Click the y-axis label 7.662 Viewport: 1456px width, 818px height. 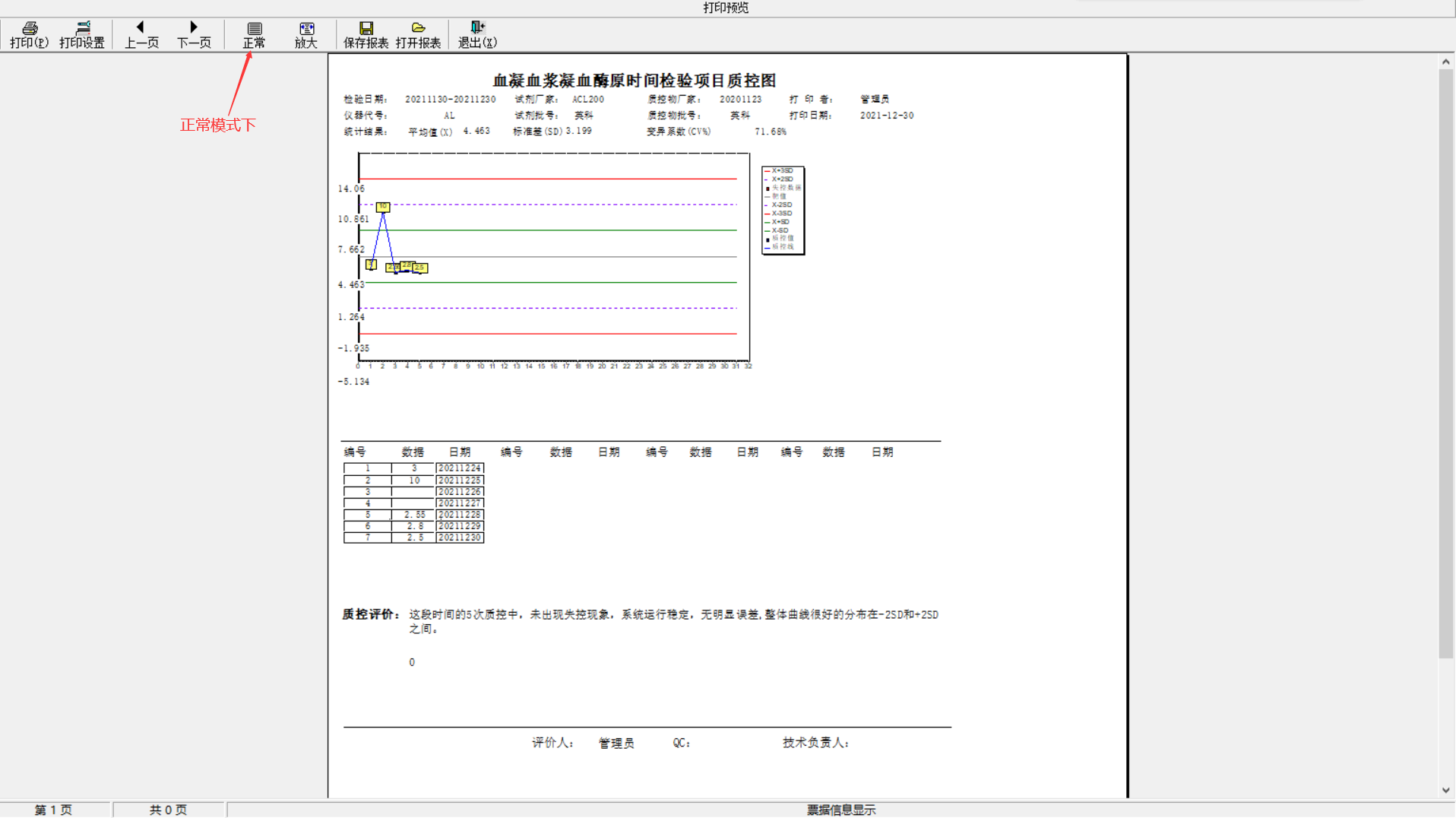pos(351,249)
